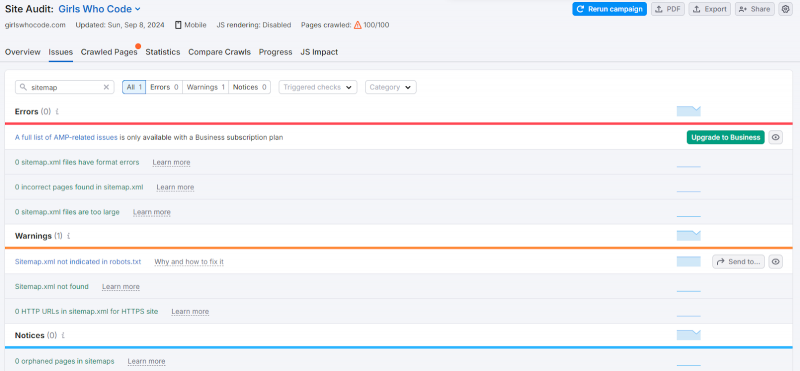Expand the Girls Who Code project dropdown
The width and height of the screenshot is (800, 371).
click(99, 9)
